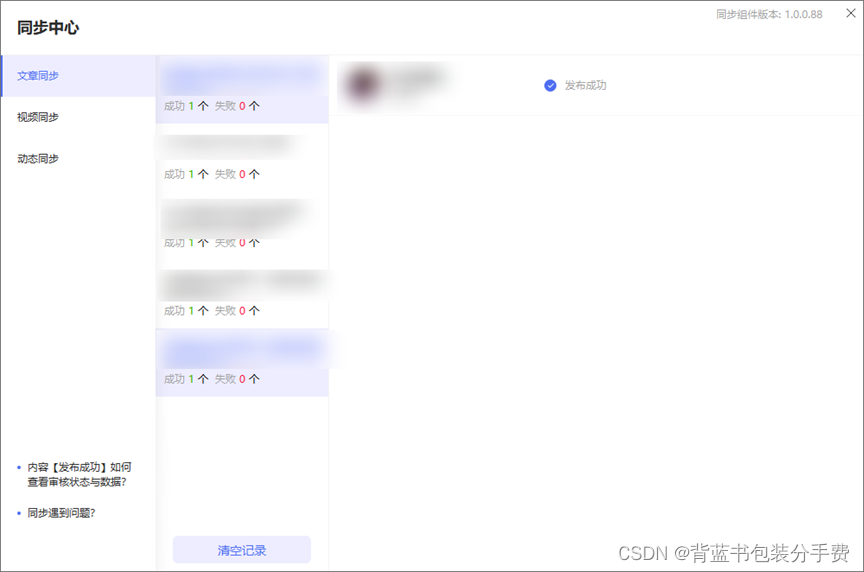
Task: Click the blue 发布成功 checkmark icon
Action: (550, 85)
